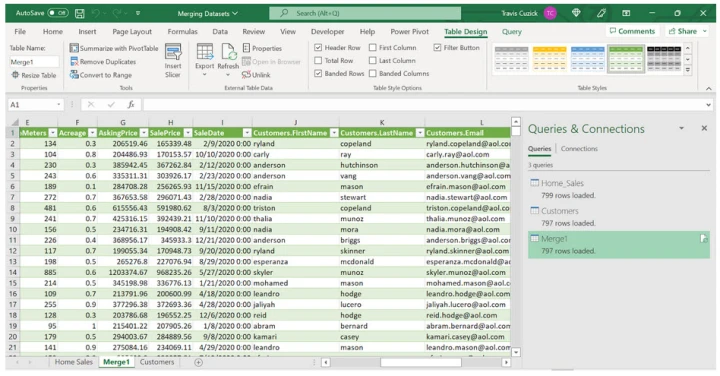The height and width of the screenshot is (376, 720).
Task: Close the Queries & Connections pane
Action: pyautogui.click(x=704, y=129)
